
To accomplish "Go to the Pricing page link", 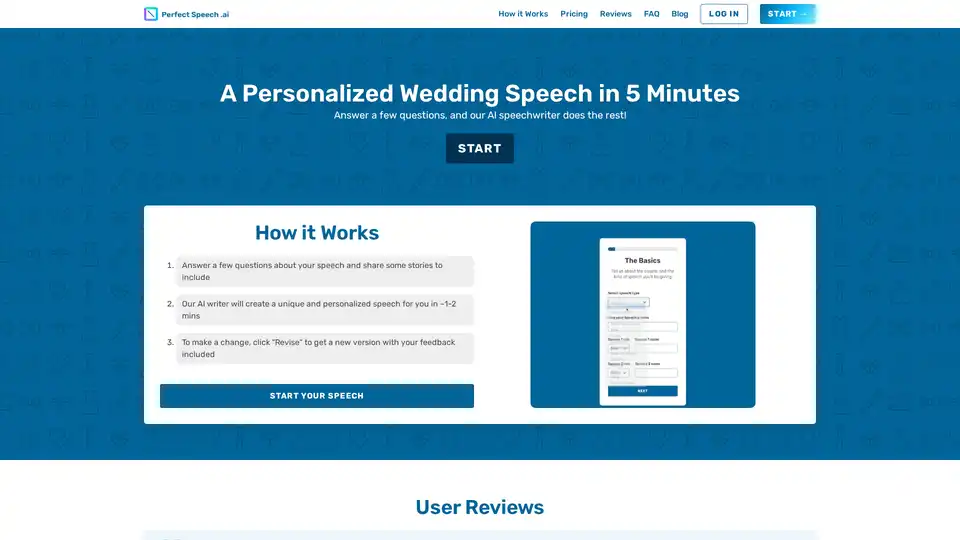I will point(574,14).
